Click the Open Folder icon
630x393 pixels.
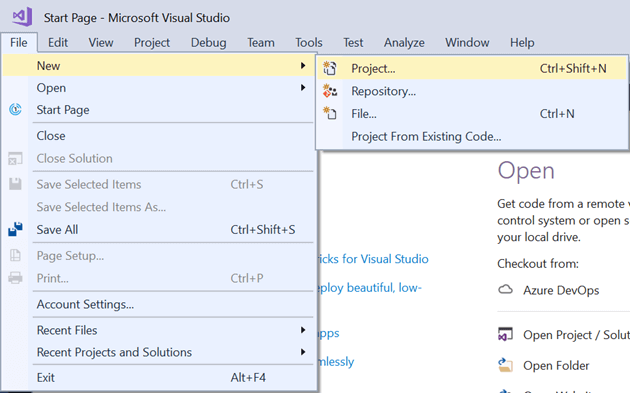coord(505,365)
